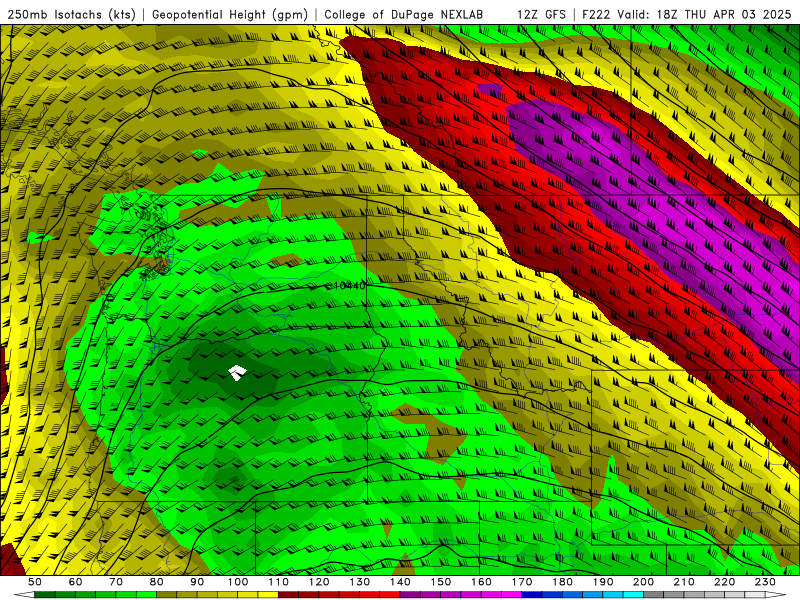The width and height of the screenshot is (800, 600).
Task: Click the dark maroon swatch at 110 kts
Action: click(288, 595)
